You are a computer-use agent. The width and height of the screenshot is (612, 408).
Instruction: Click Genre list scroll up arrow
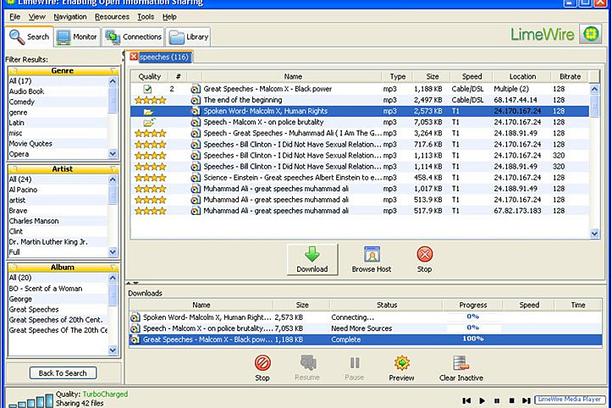(112, 81)
